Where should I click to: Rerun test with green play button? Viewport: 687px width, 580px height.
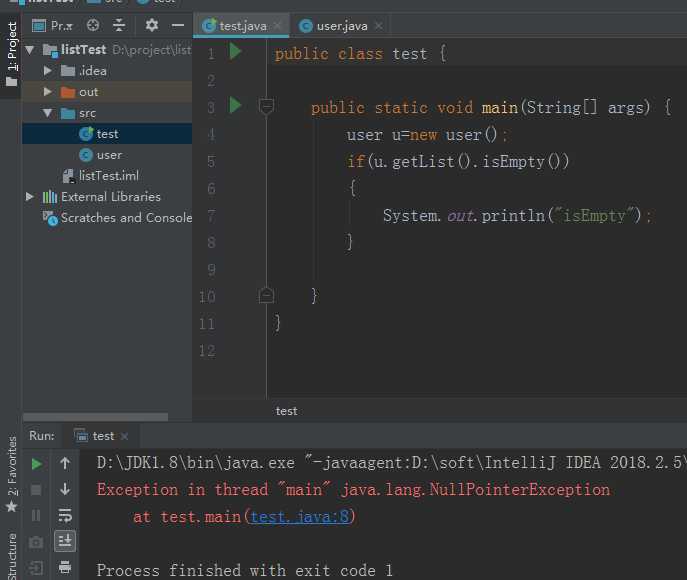pyautogui.click(x=36, y=464)
